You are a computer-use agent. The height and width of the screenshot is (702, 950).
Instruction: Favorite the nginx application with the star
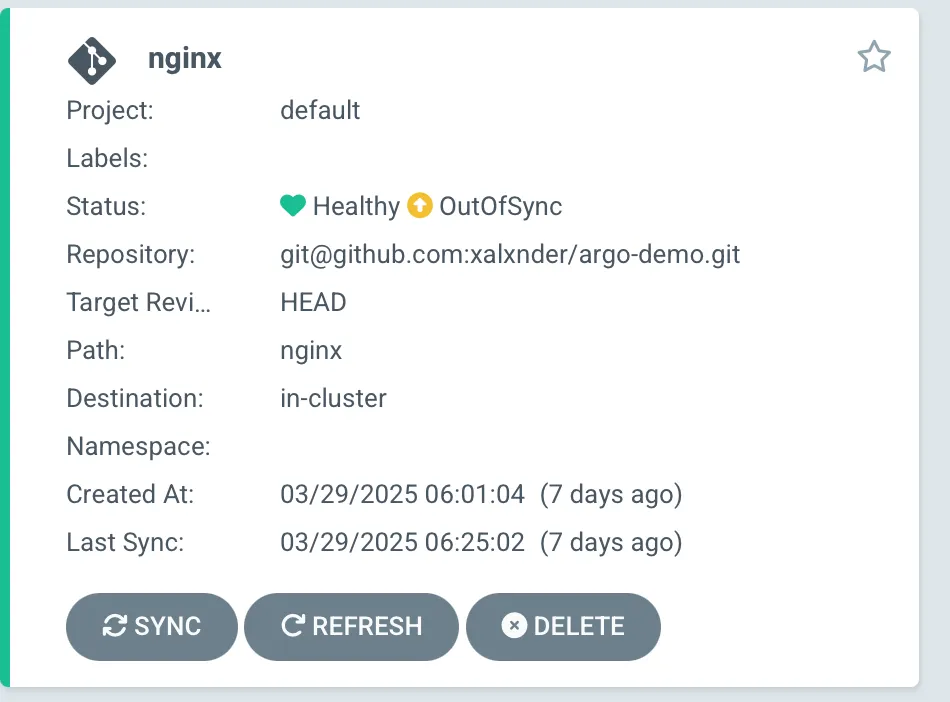(x=874, y=57)
